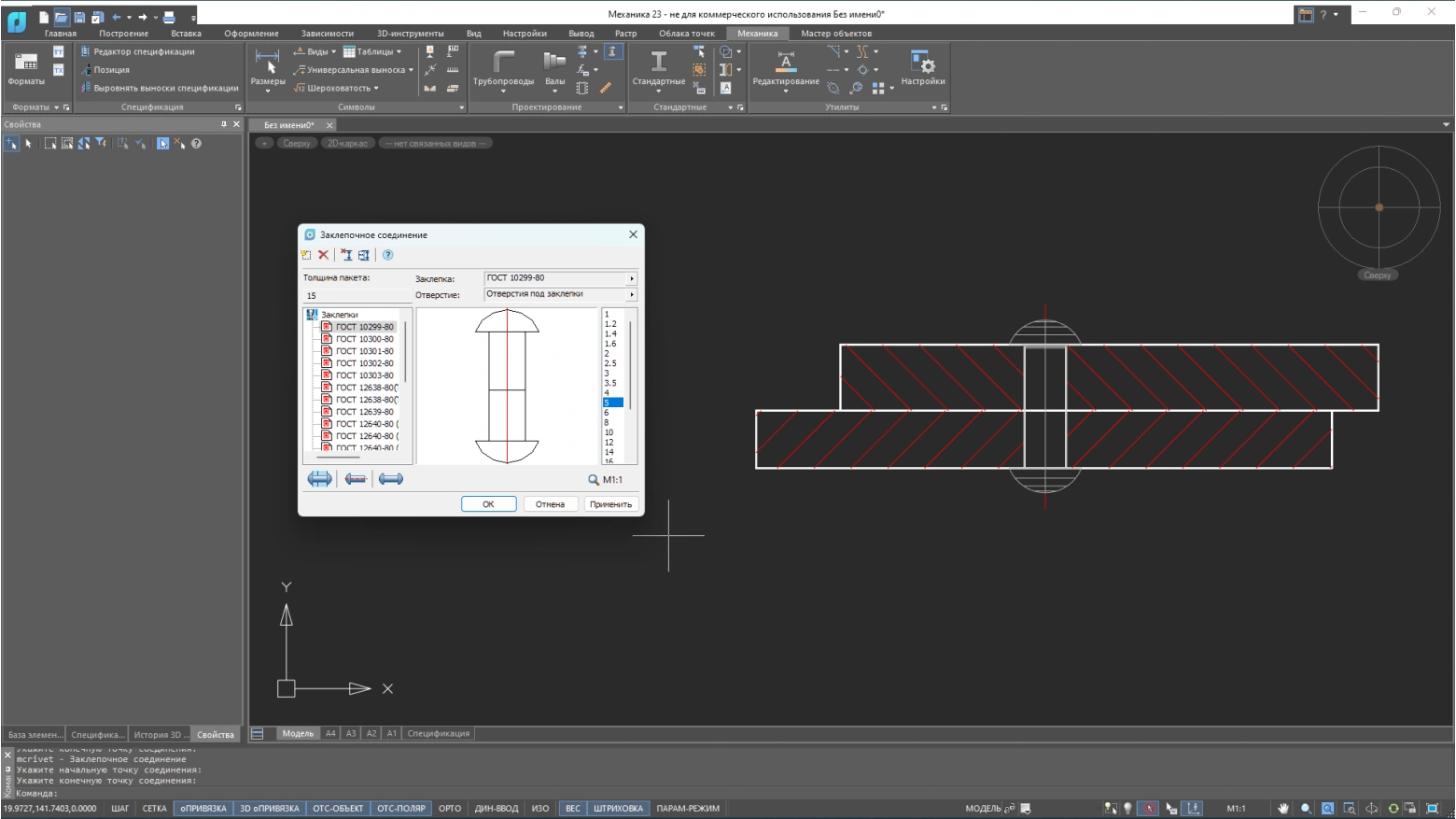Expand the Отверстие type dropdown
The width and height of the screenshot is (1456, 819).
point(632,295)
